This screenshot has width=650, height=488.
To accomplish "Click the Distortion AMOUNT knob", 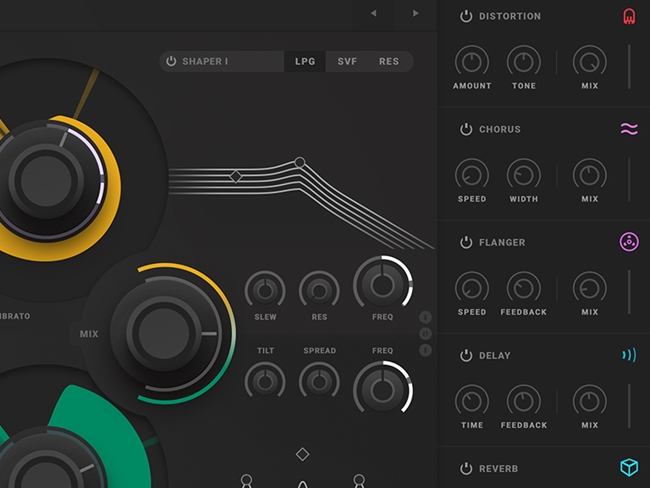I will point(472,62).
